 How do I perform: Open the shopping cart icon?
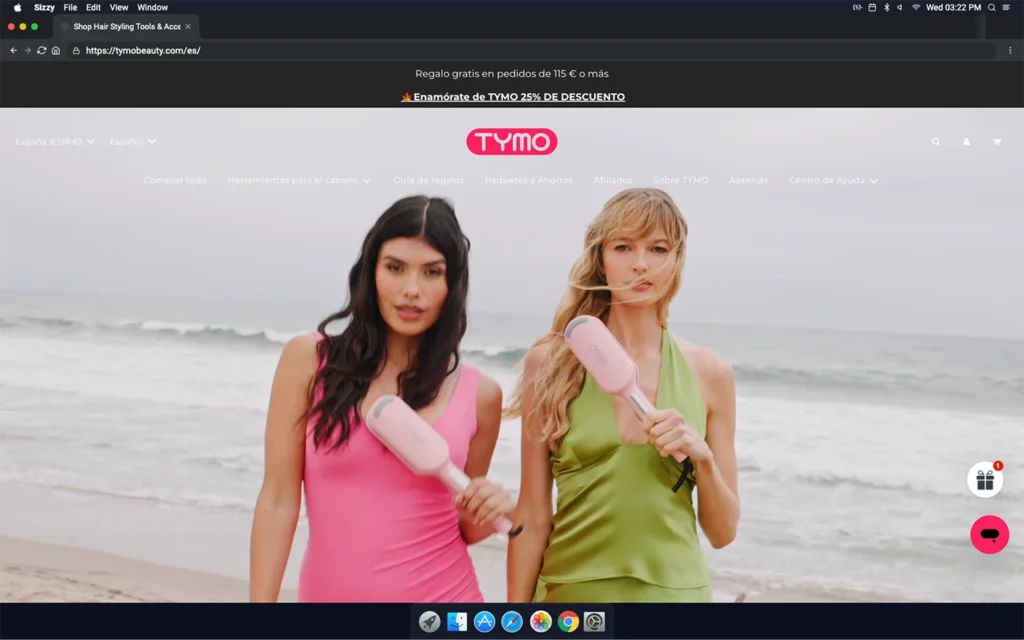point(996,142)
